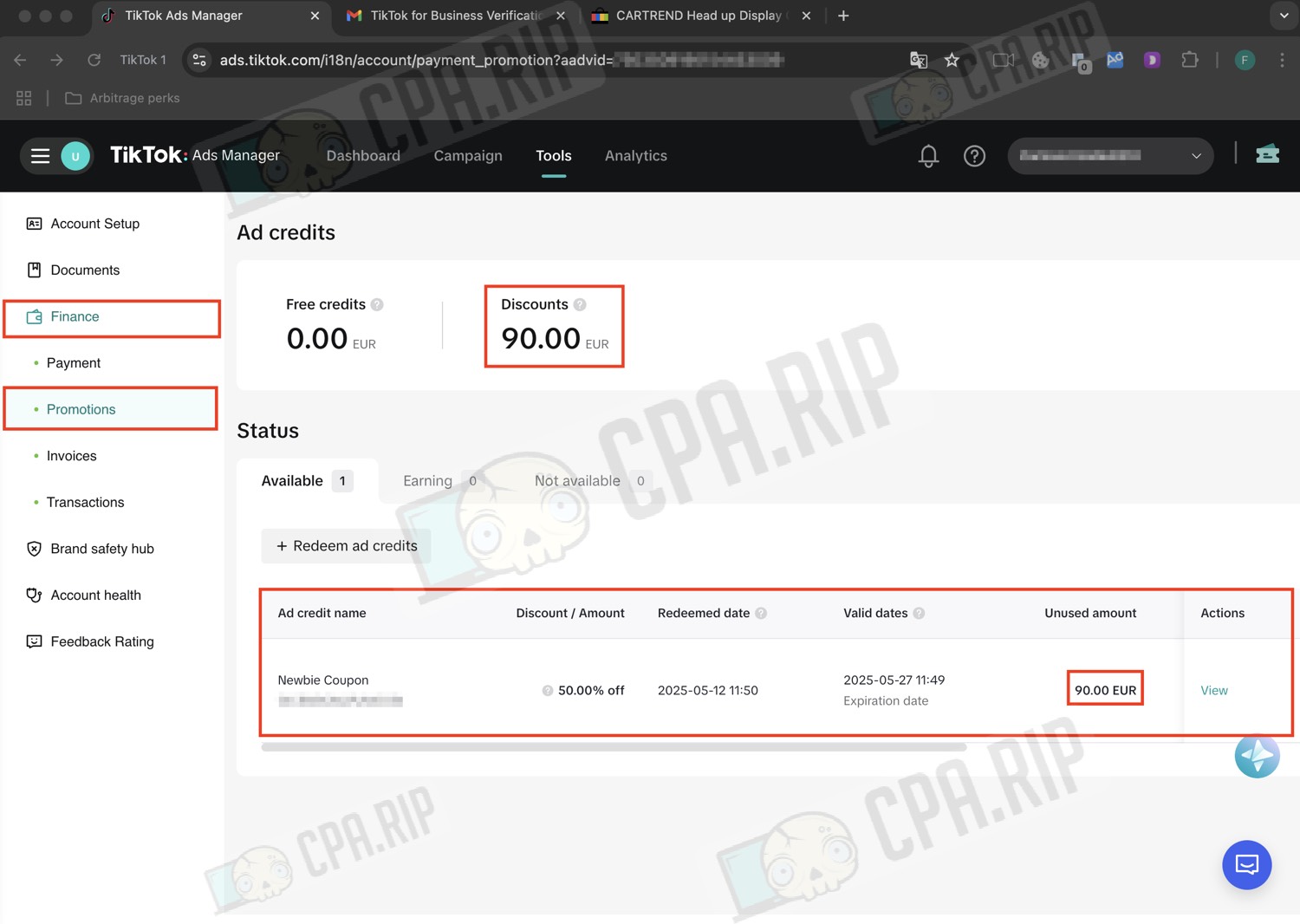Switch to TikTok Ads Manager browser tab

pyautogui.click(x=210, y=16)
